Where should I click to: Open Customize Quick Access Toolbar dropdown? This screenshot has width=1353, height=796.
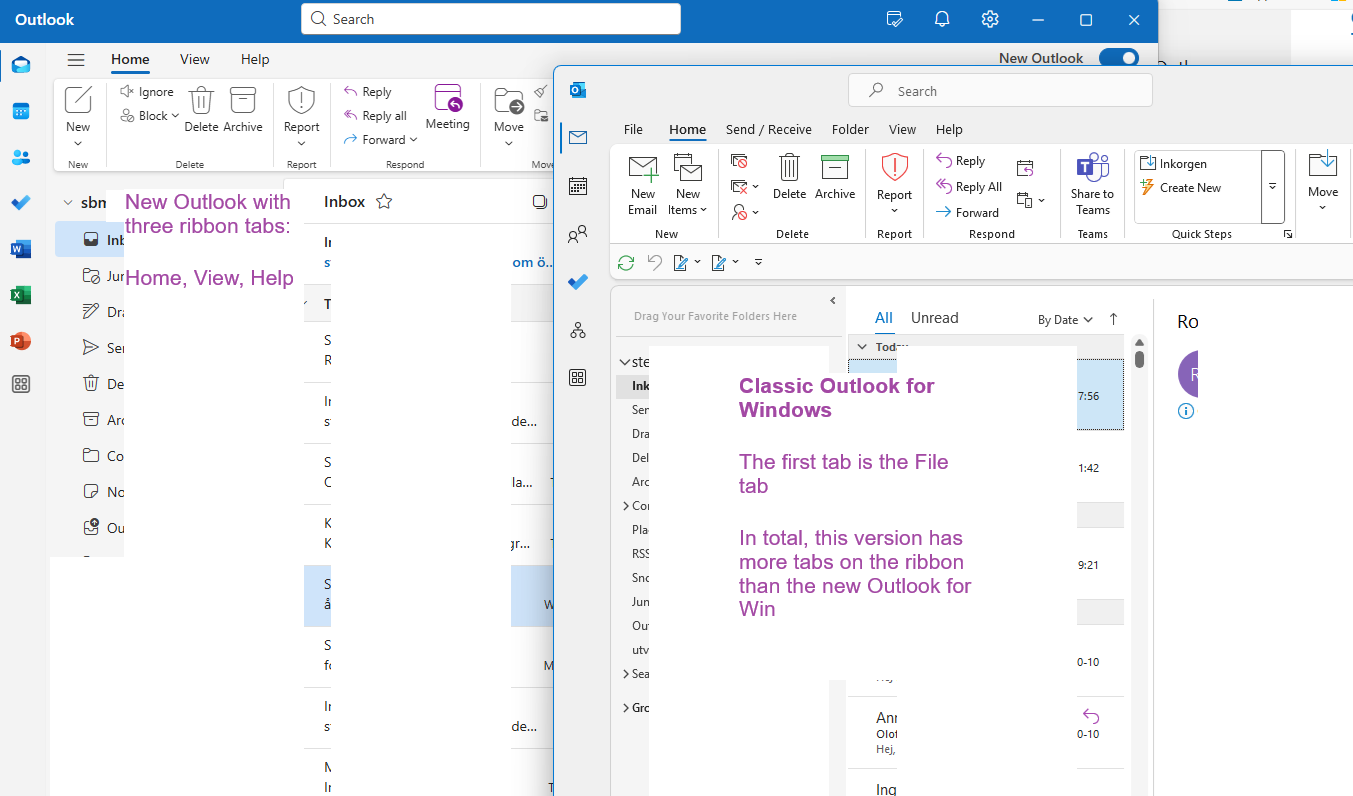pos(758,262)
